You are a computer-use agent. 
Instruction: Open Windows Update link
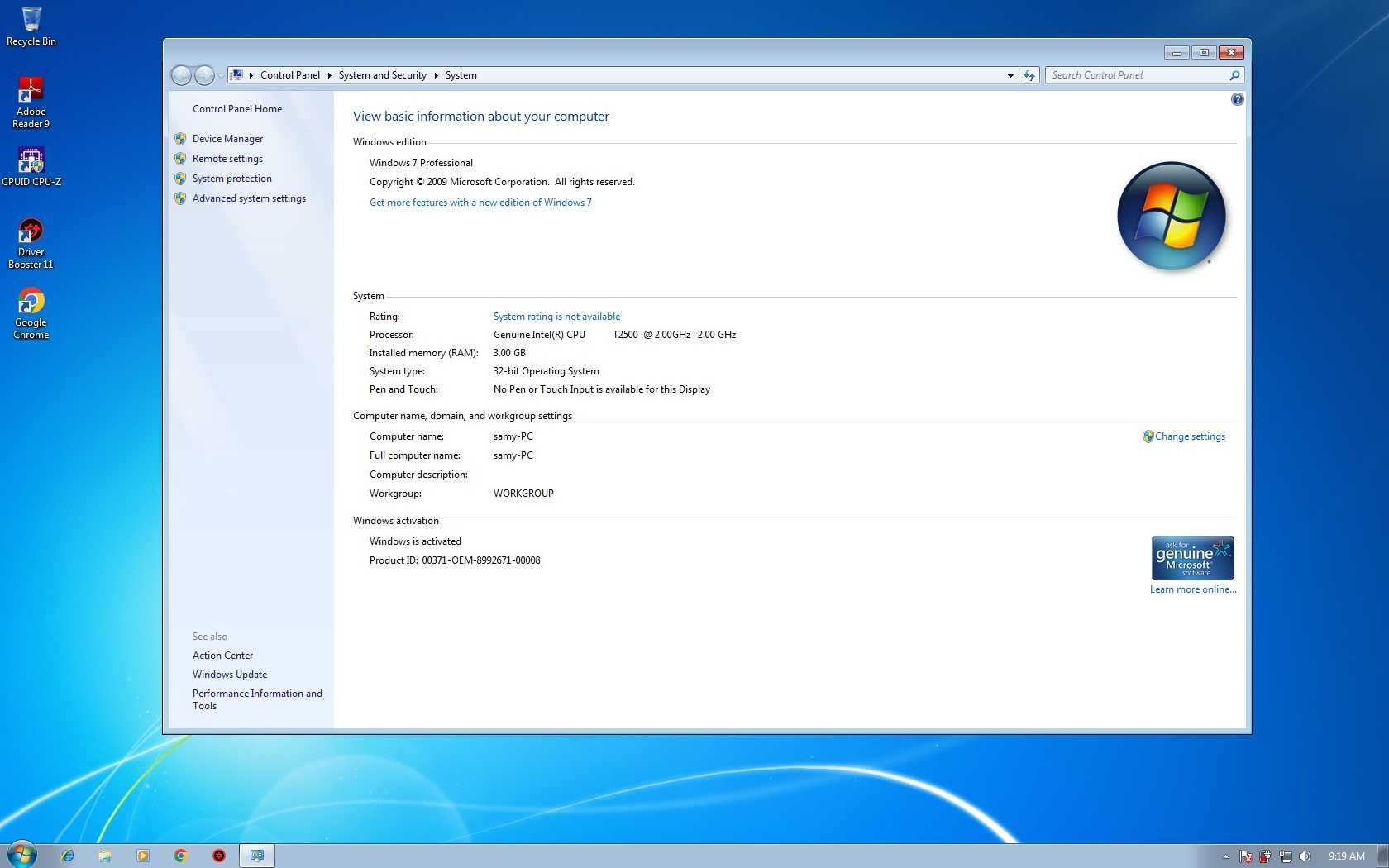click(x=230, y=675)
